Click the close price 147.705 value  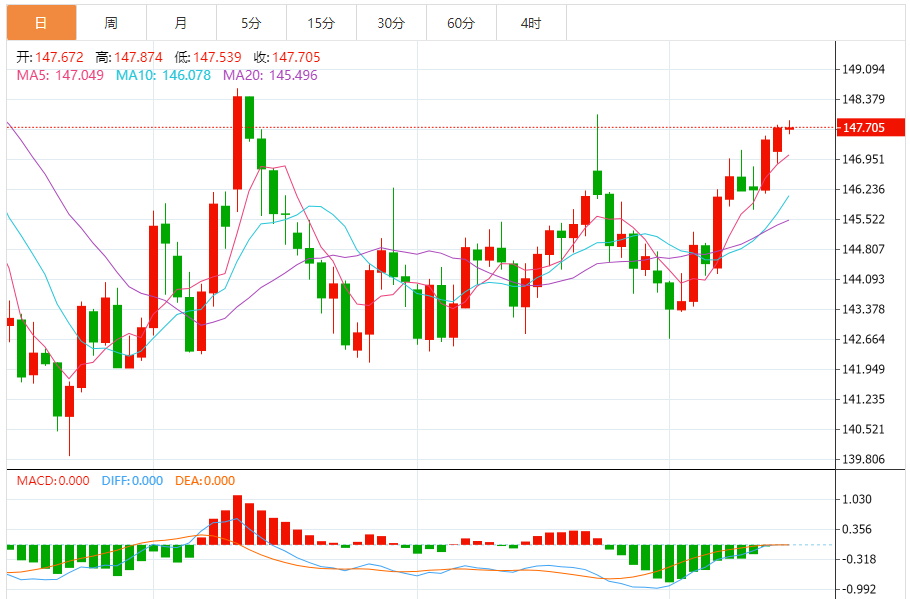pos(296,57)
